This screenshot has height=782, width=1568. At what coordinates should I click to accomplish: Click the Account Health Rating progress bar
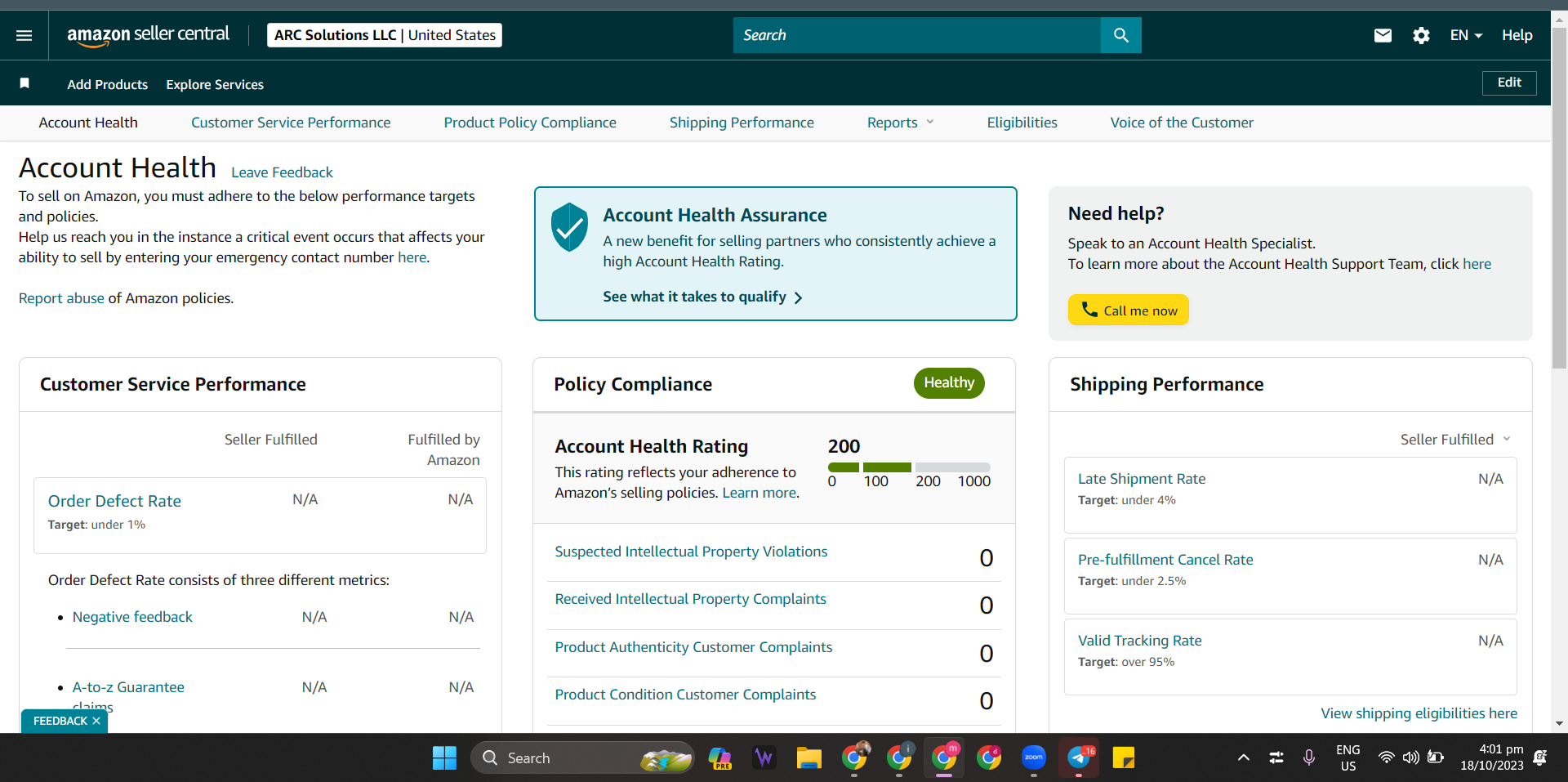(x=909, y=467)
